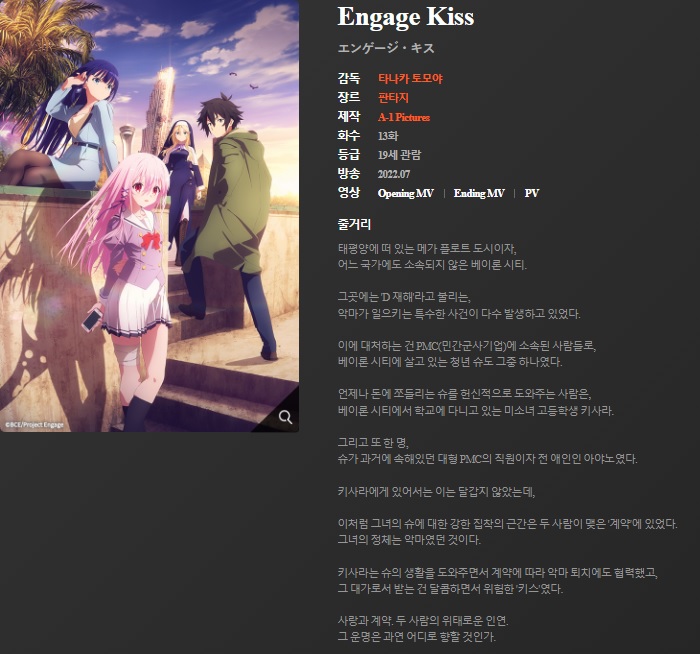
Task: Open the PV video link
Action: (532, 193)
